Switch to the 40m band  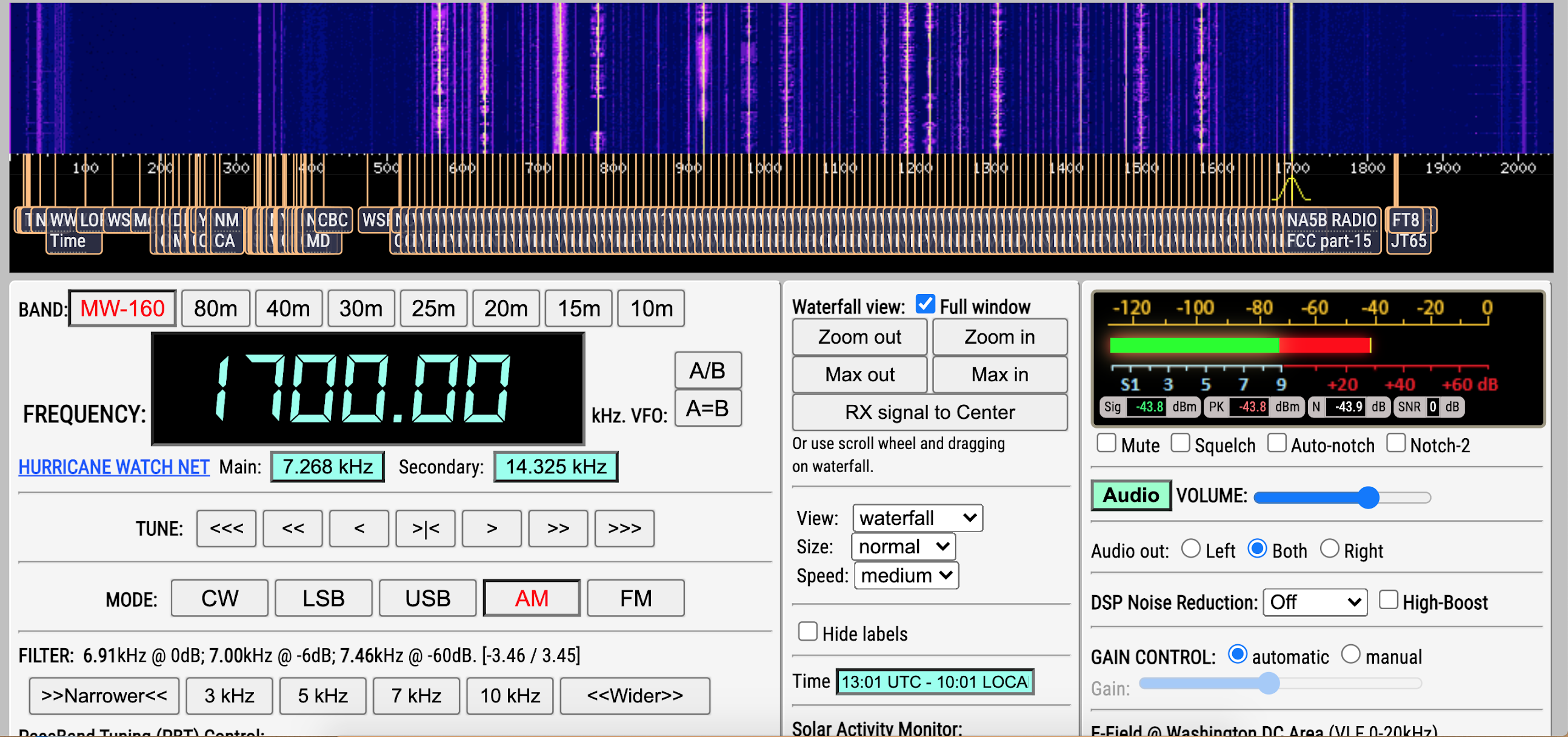click(x=288, y=308)
